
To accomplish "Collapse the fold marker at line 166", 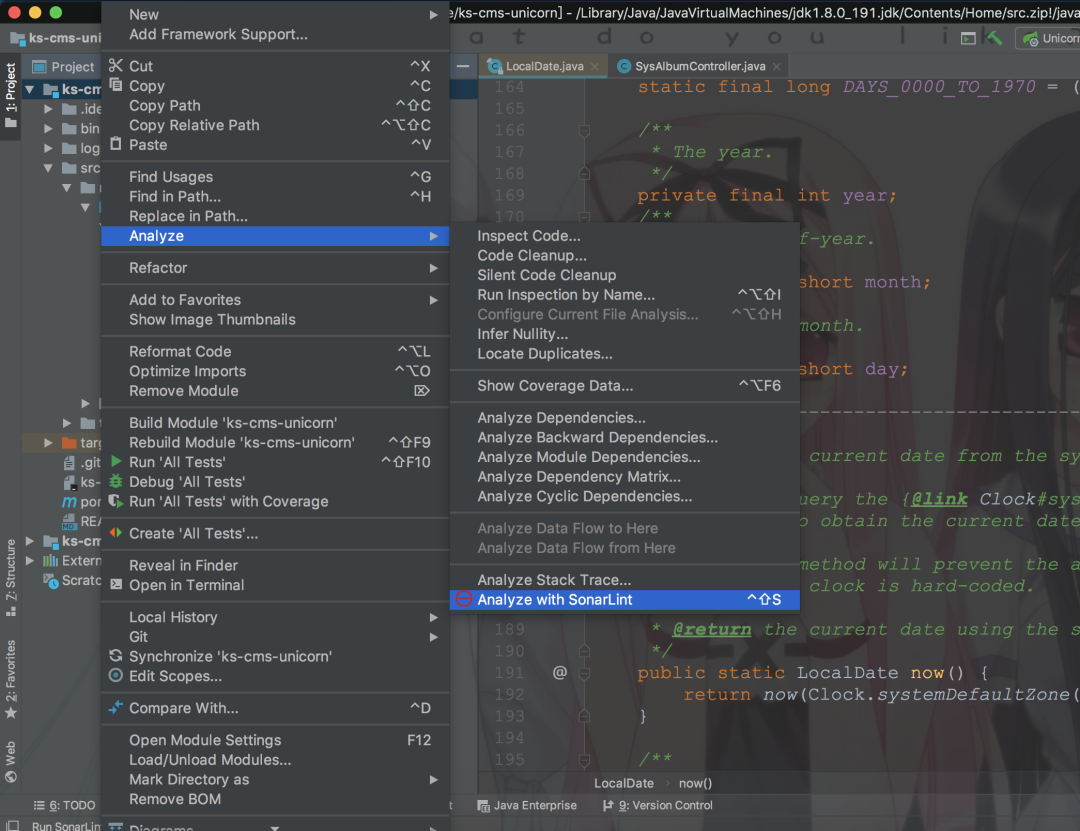I will coord(584,130).
